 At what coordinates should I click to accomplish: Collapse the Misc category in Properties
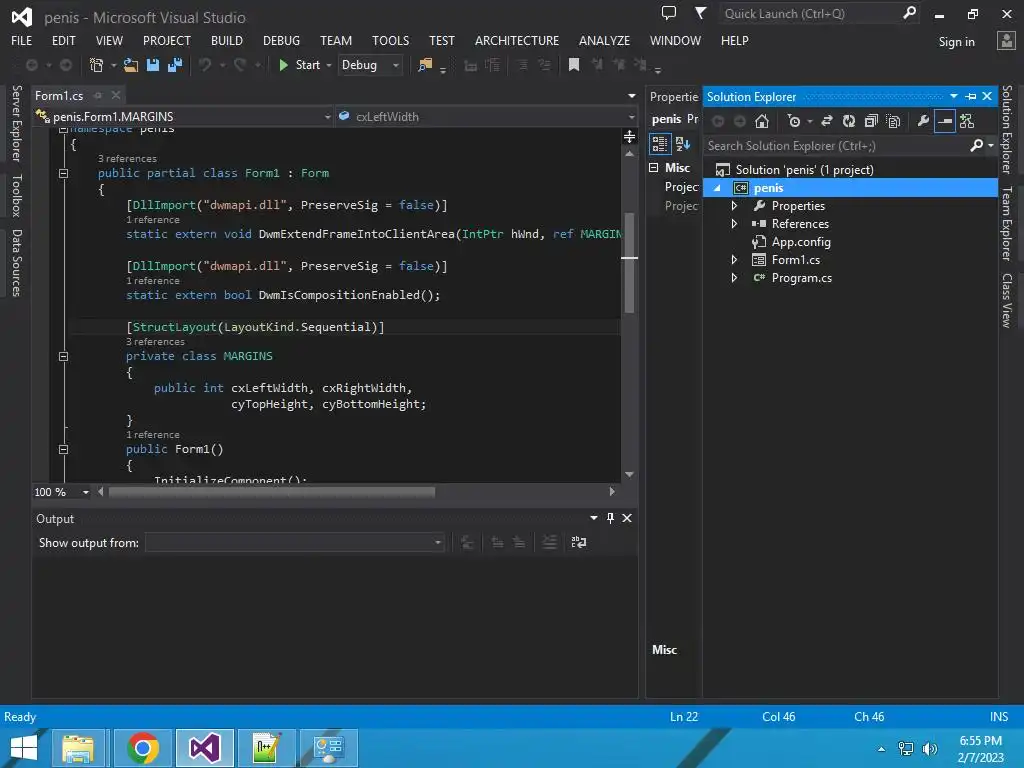654,168
